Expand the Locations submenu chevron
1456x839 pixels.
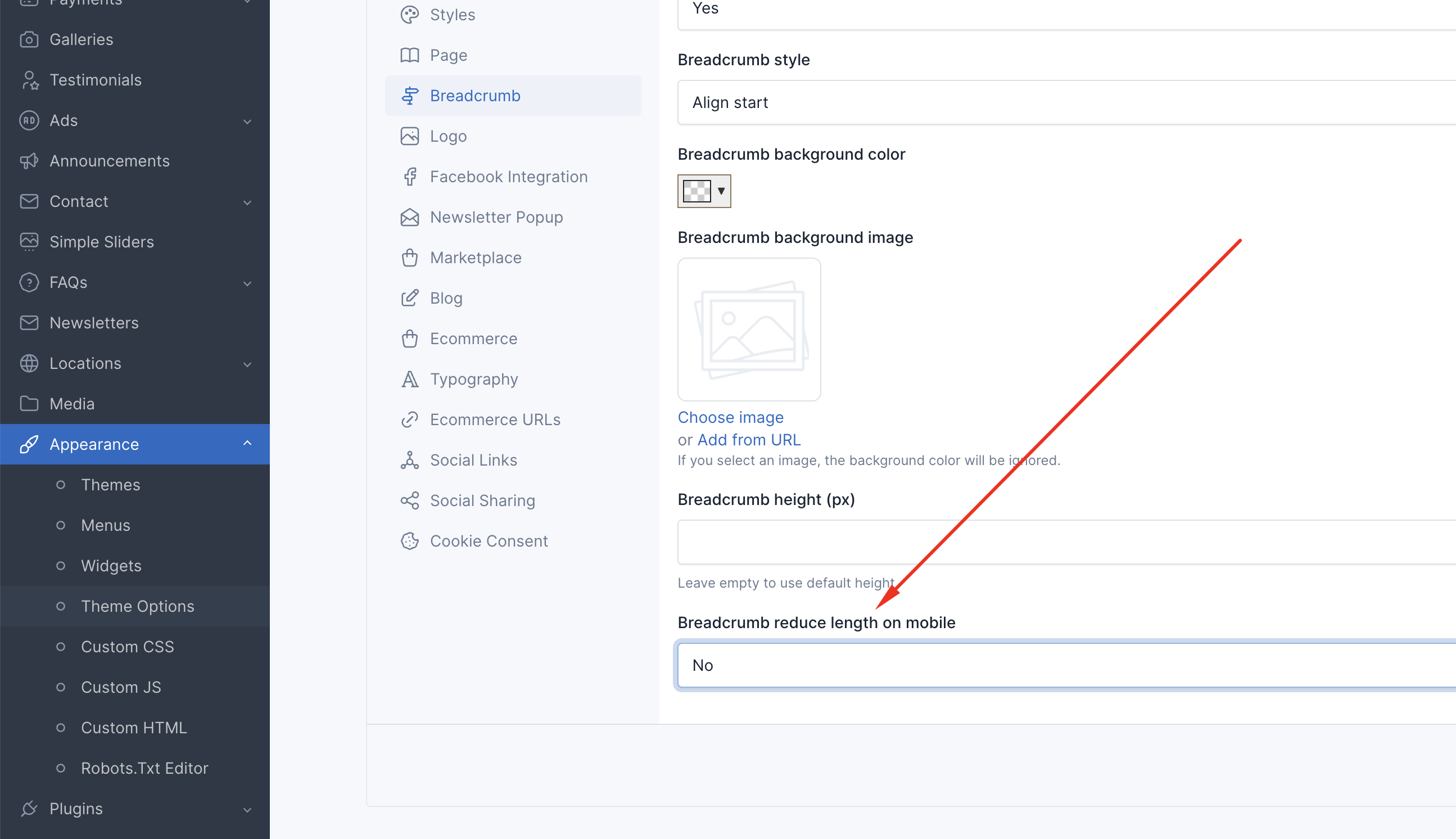point(247,364)
